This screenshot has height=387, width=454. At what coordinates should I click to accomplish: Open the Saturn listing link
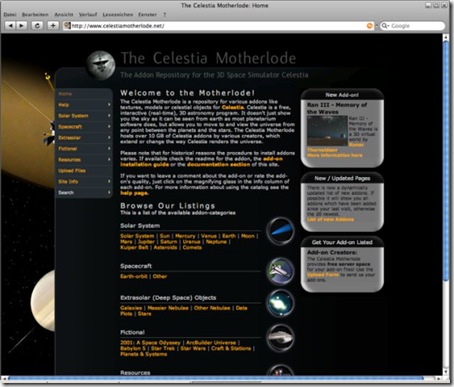(x=169, y=242)
